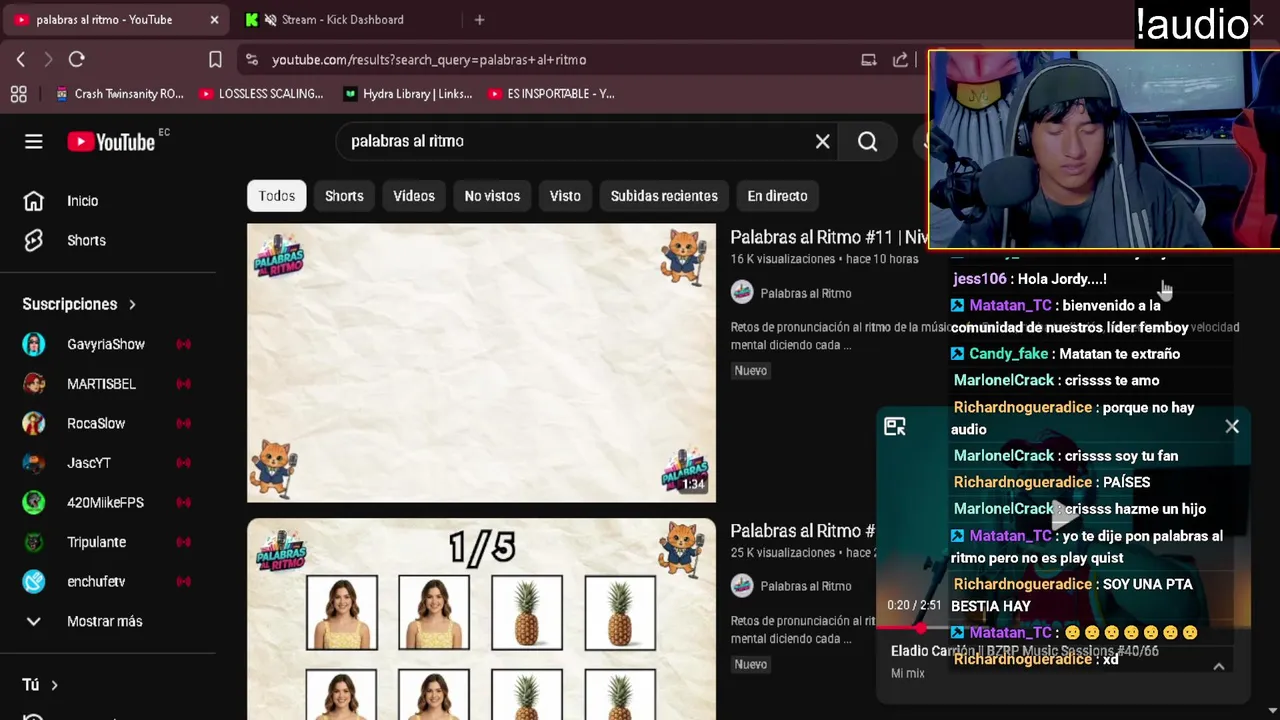
Task: Open second video thumbnail showing 1/5
Action: point(481,619)
